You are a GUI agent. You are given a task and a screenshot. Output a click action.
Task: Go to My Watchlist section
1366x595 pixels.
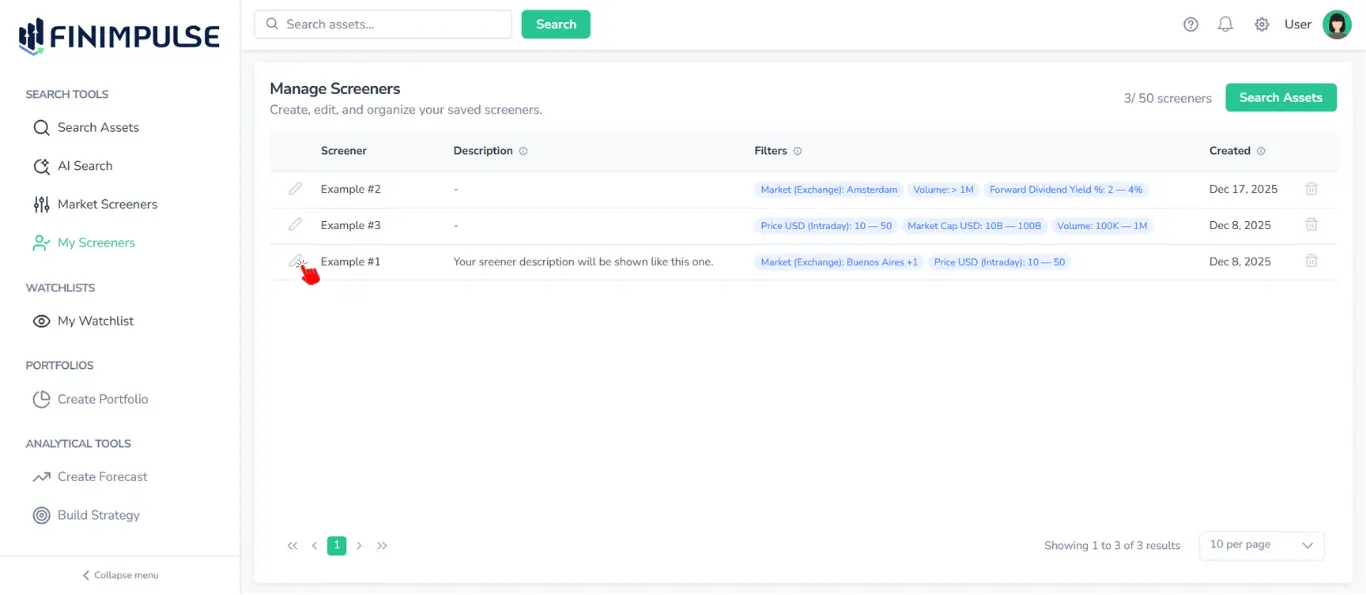tap(94, 320)
